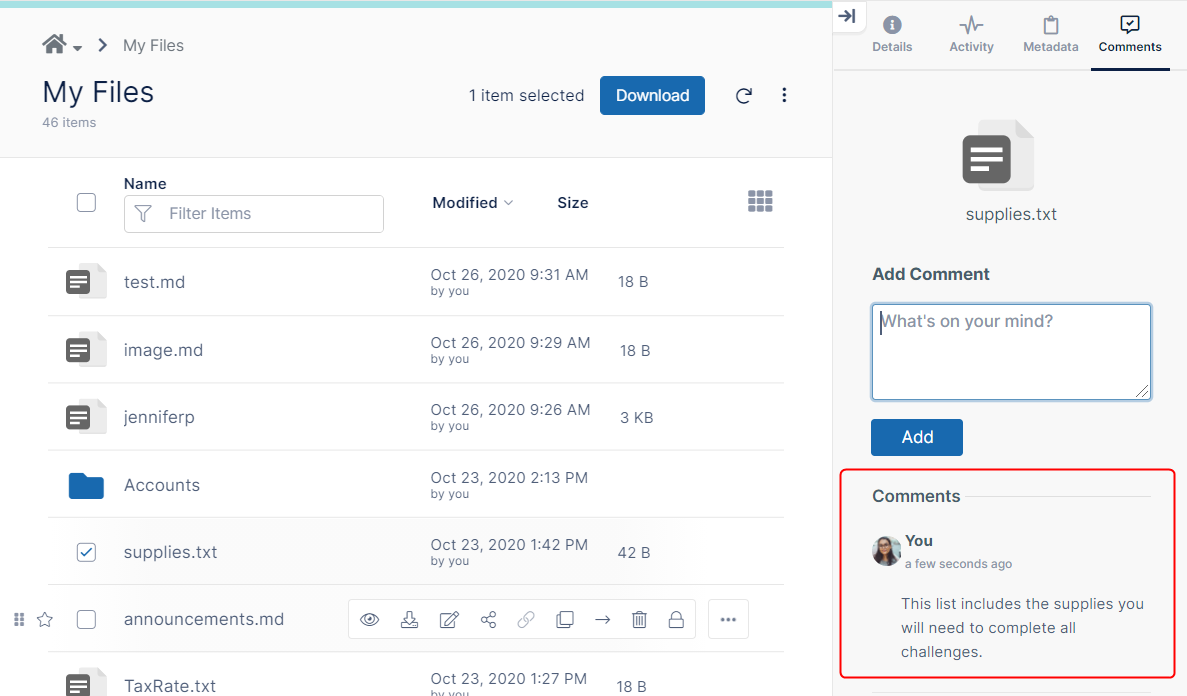
Task: Click the edit pencil icon for announcements.md
Action: [449, 620]
